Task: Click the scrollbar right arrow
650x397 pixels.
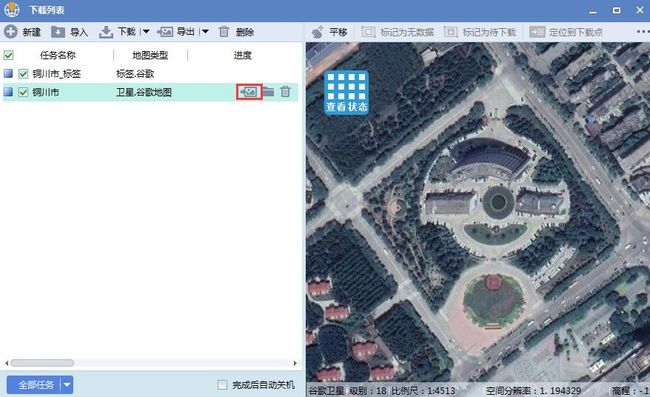Action: tap(295, 363)
